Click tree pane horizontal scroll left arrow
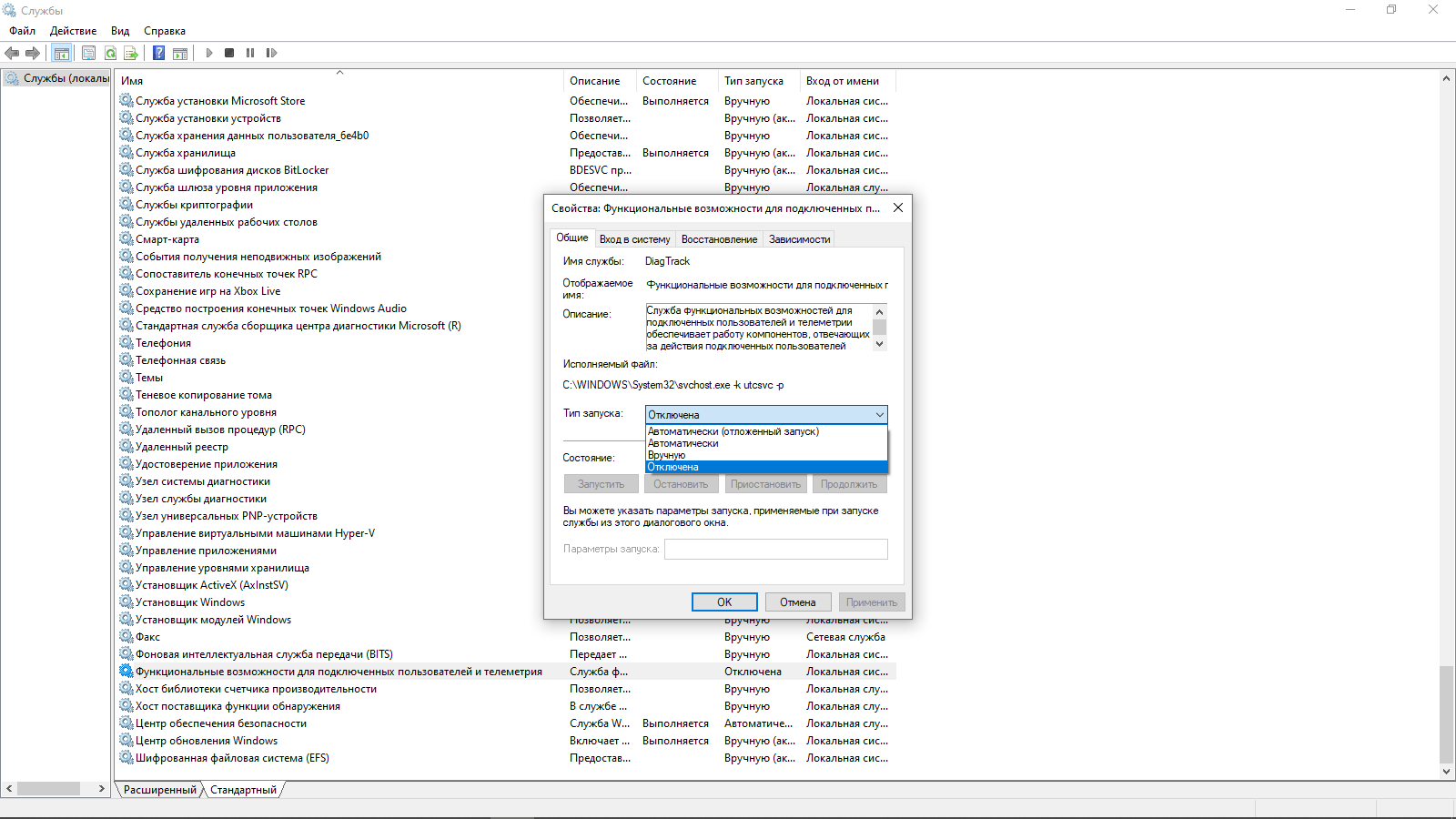The height and width of the screenshot is (819, 1456). (x=9, y=789)
